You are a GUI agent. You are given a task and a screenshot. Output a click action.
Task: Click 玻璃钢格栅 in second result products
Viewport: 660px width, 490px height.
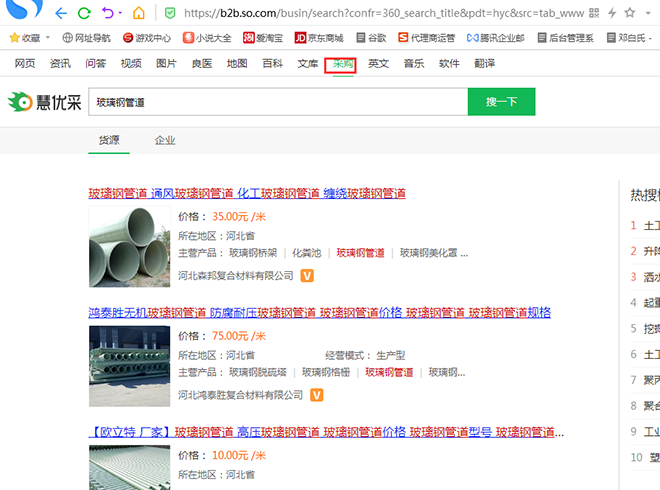click(x=326, y=373)
